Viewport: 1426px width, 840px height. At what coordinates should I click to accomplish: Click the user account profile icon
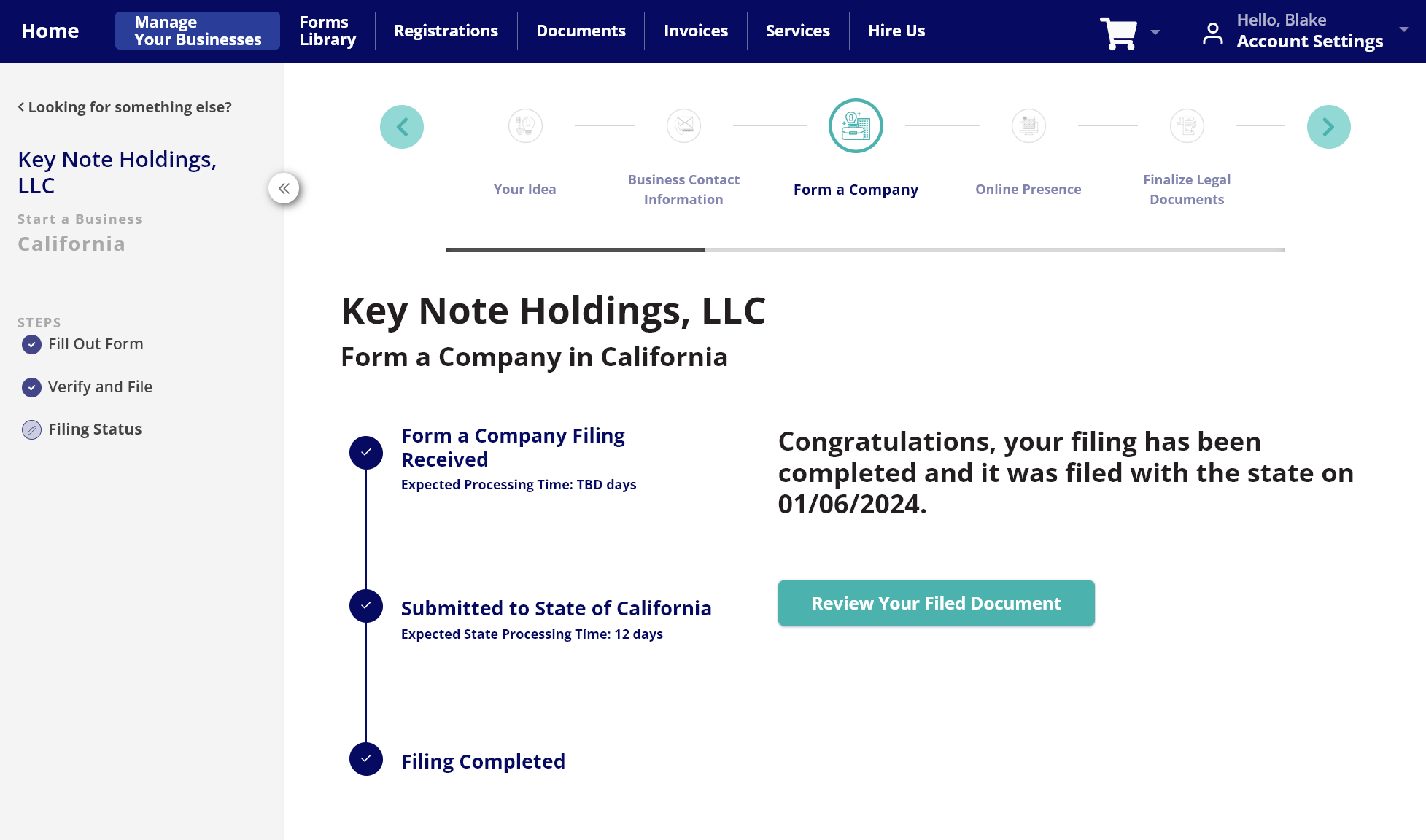click(1212, 31)
